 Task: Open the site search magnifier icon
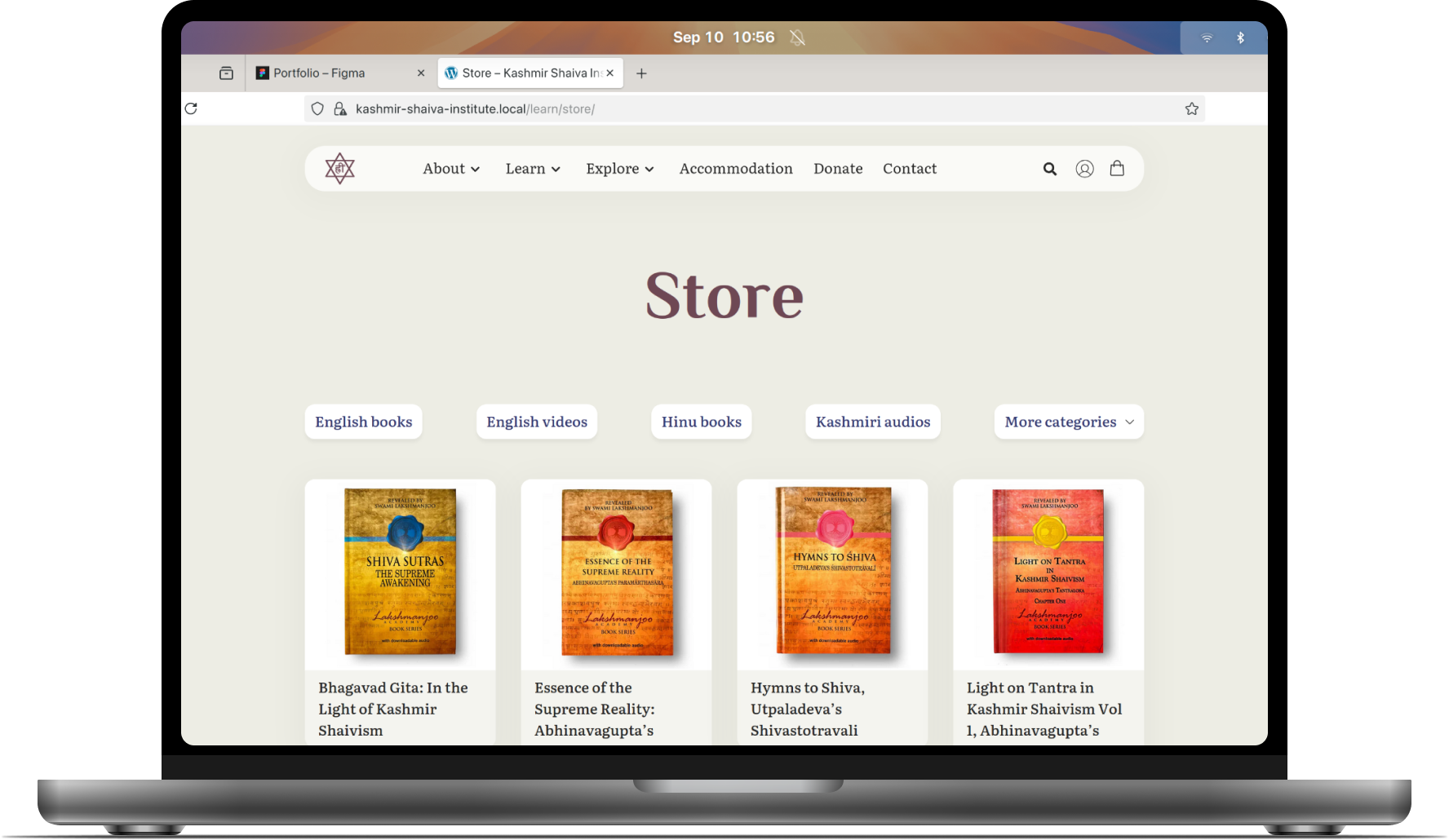click(x=1050, y=169)
